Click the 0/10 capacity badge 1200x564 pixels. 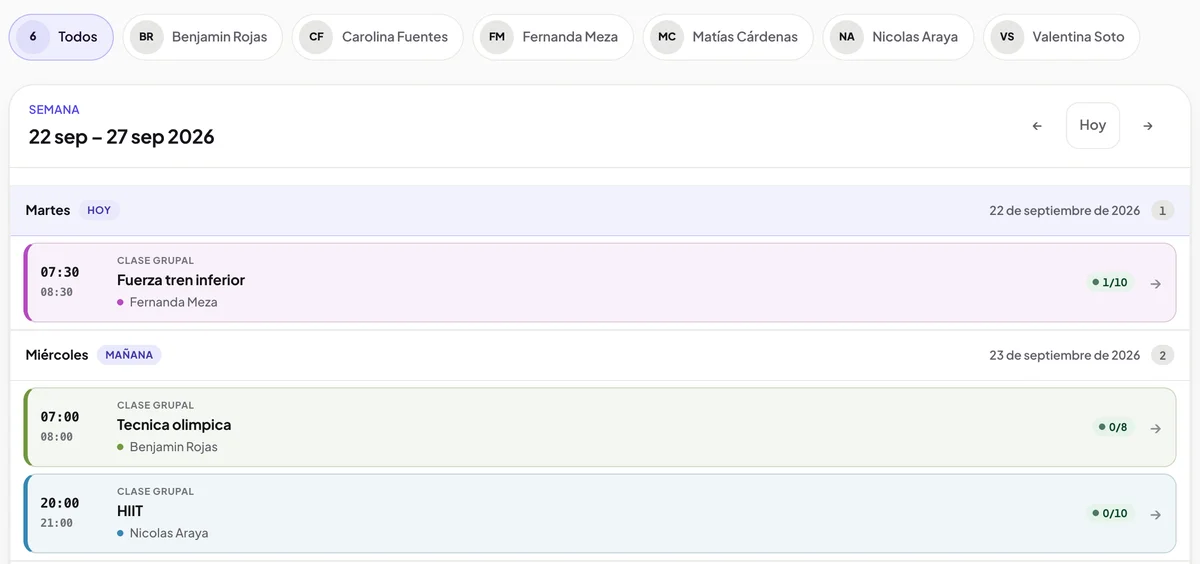1110,514
